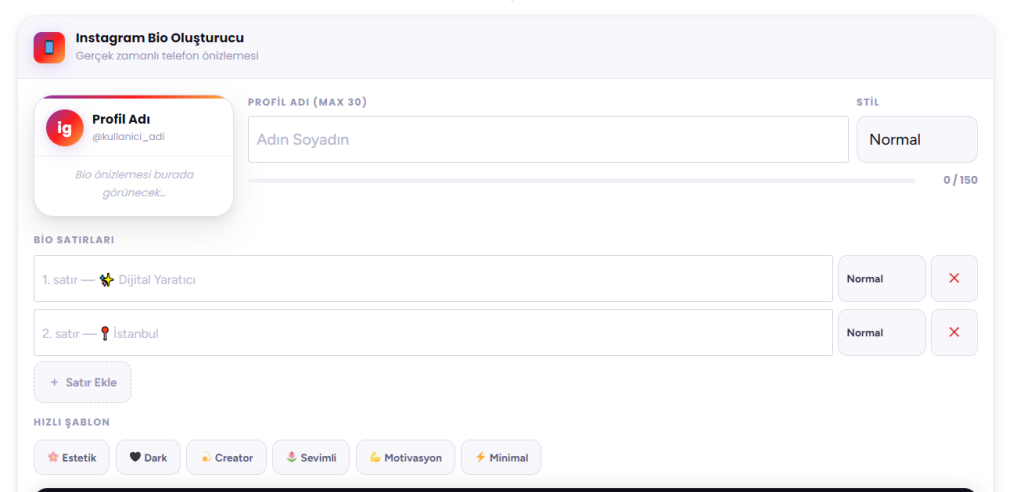
Task: Apply the Motivasyon quick template
Action: (406, 457)
